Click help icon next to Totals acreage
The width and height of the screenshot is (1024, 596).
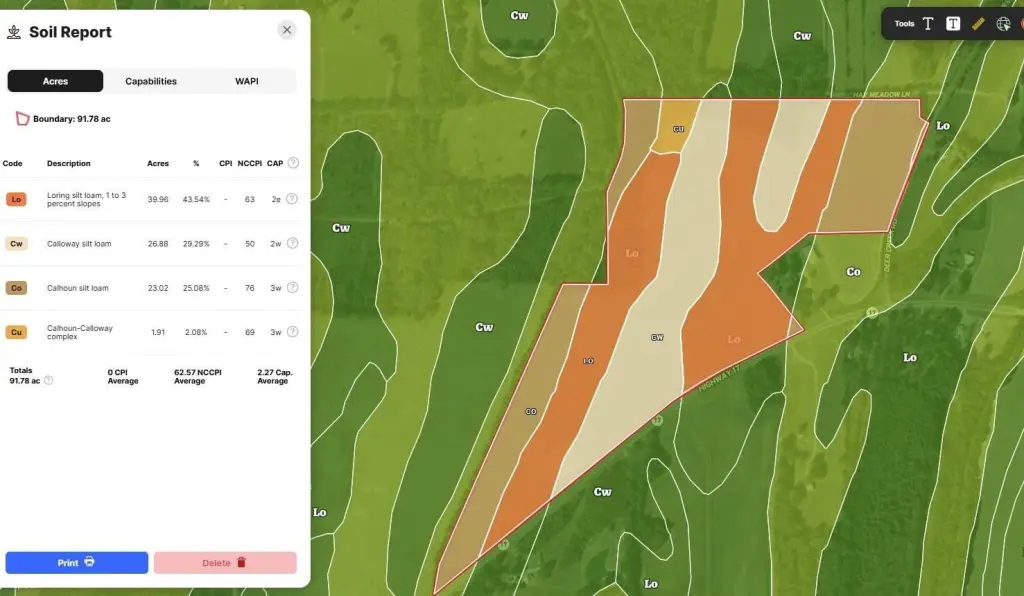[x=48, y=381]
